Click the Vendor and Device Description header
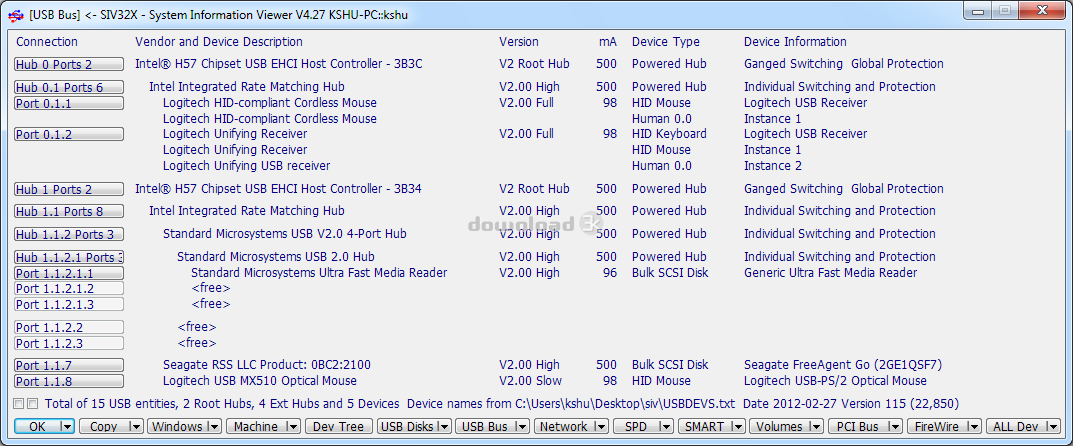The image size is (1073, 446). [219, 42]
